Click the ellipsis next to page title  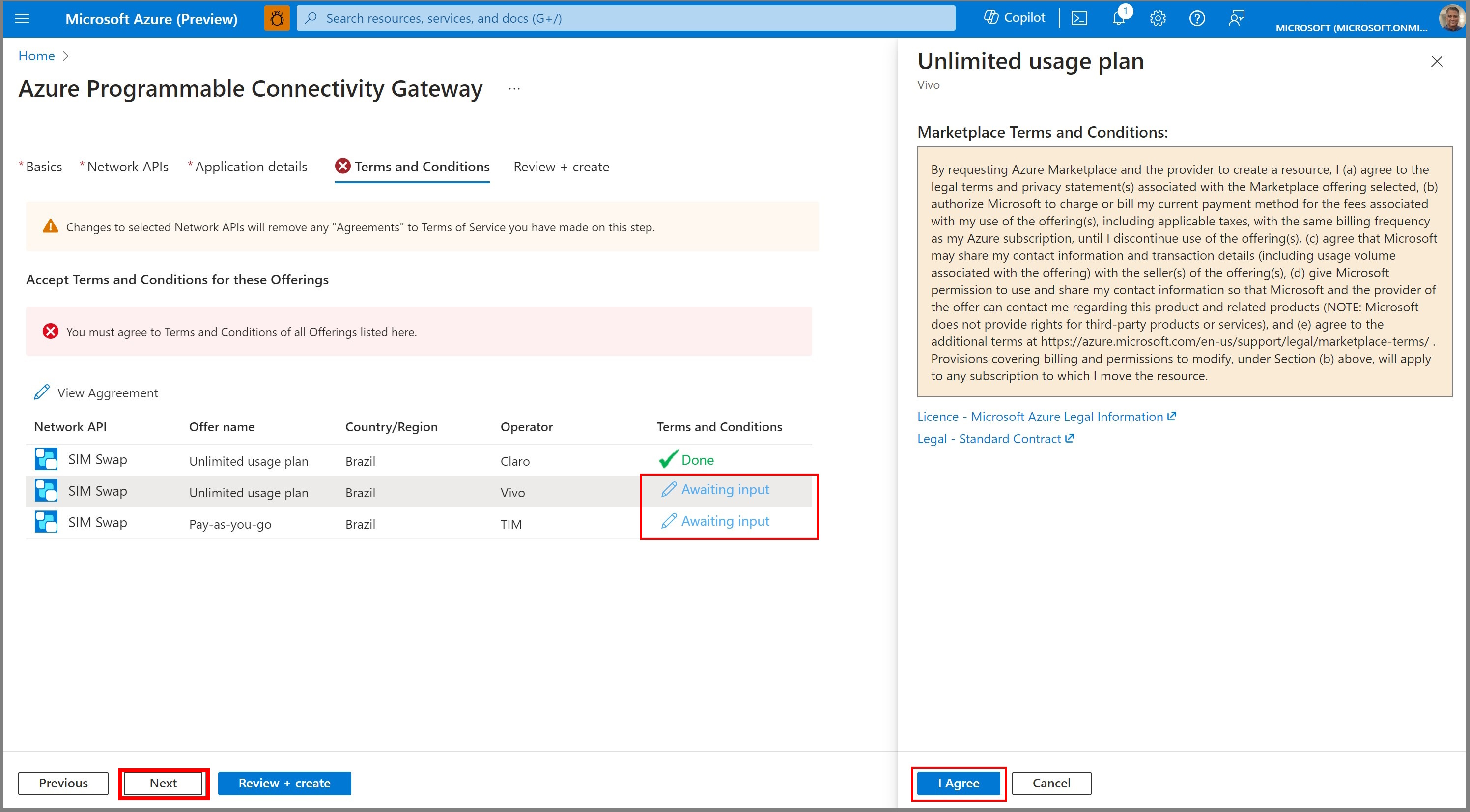(514, 89)
